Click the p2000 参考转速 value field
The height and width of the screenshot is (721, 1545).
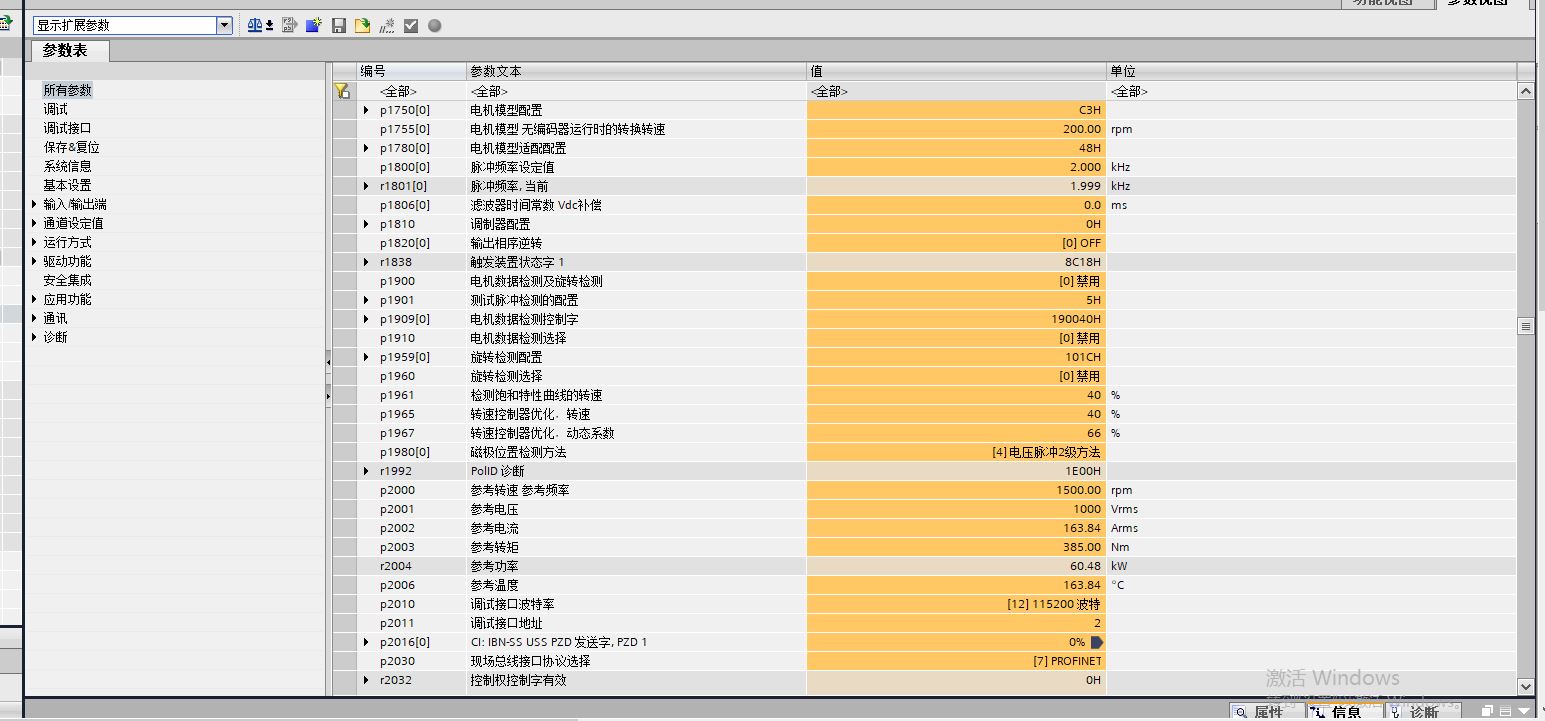click(x=955, y=490)
